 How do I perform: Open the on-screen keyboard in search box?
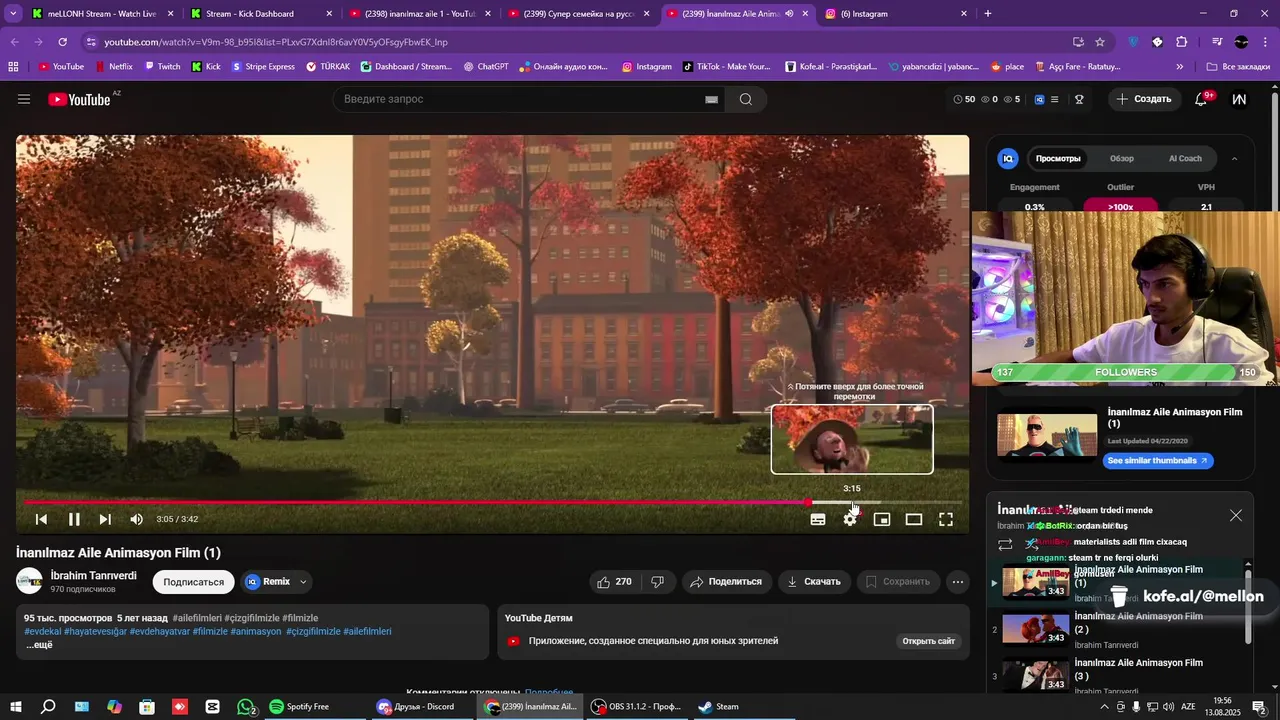711,99
